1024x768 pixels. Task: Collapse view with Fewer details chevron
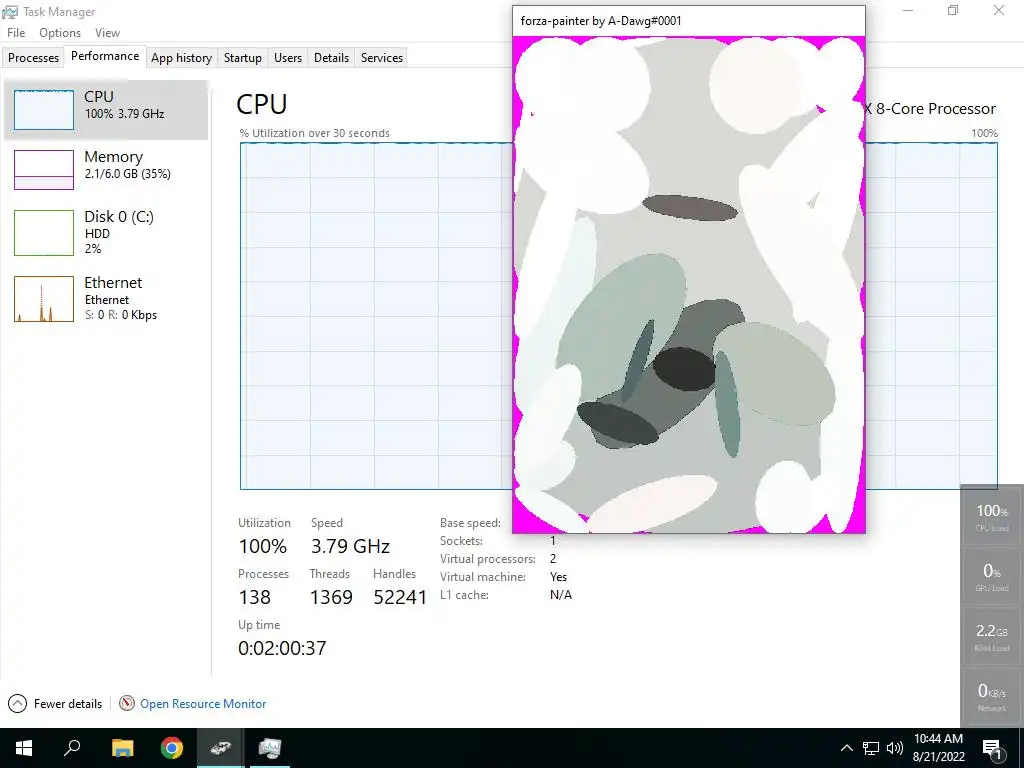click(x=18, y=703)
